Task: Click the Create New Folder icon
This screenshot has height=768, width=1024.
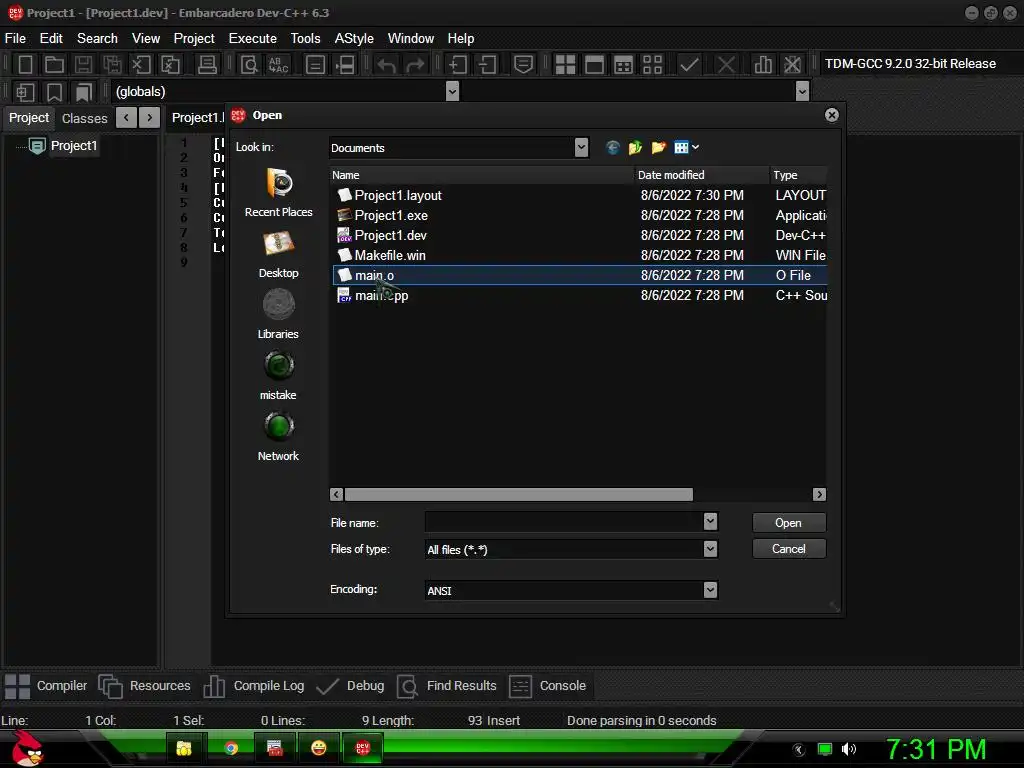Action: pos(658,148)
